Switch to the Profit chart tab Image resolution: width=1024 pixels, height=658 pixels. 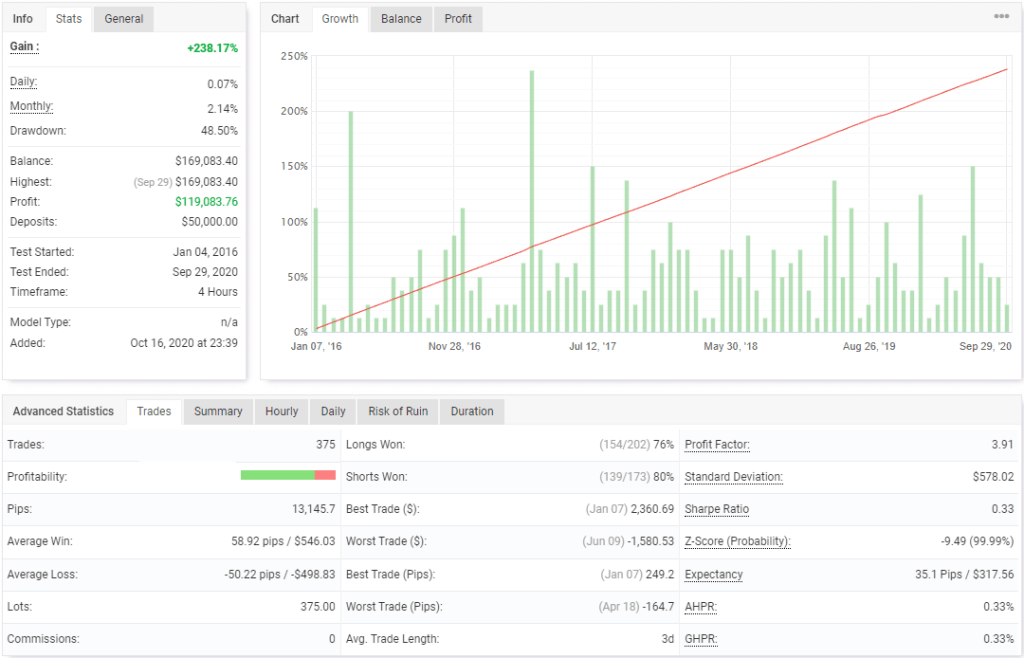click(x=457, y=18)
